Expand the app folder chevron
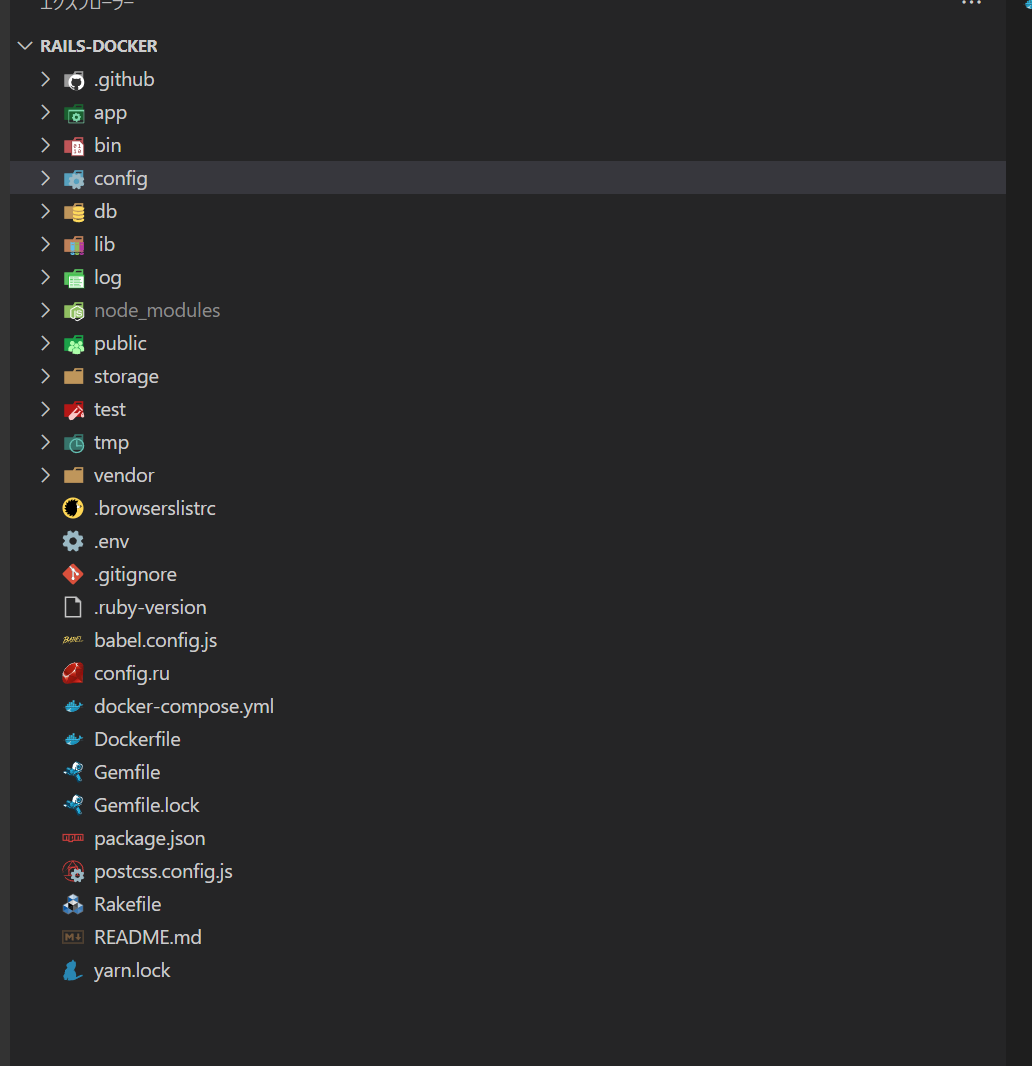This screenshot has height=1066, width=1032. click(45, 113)
